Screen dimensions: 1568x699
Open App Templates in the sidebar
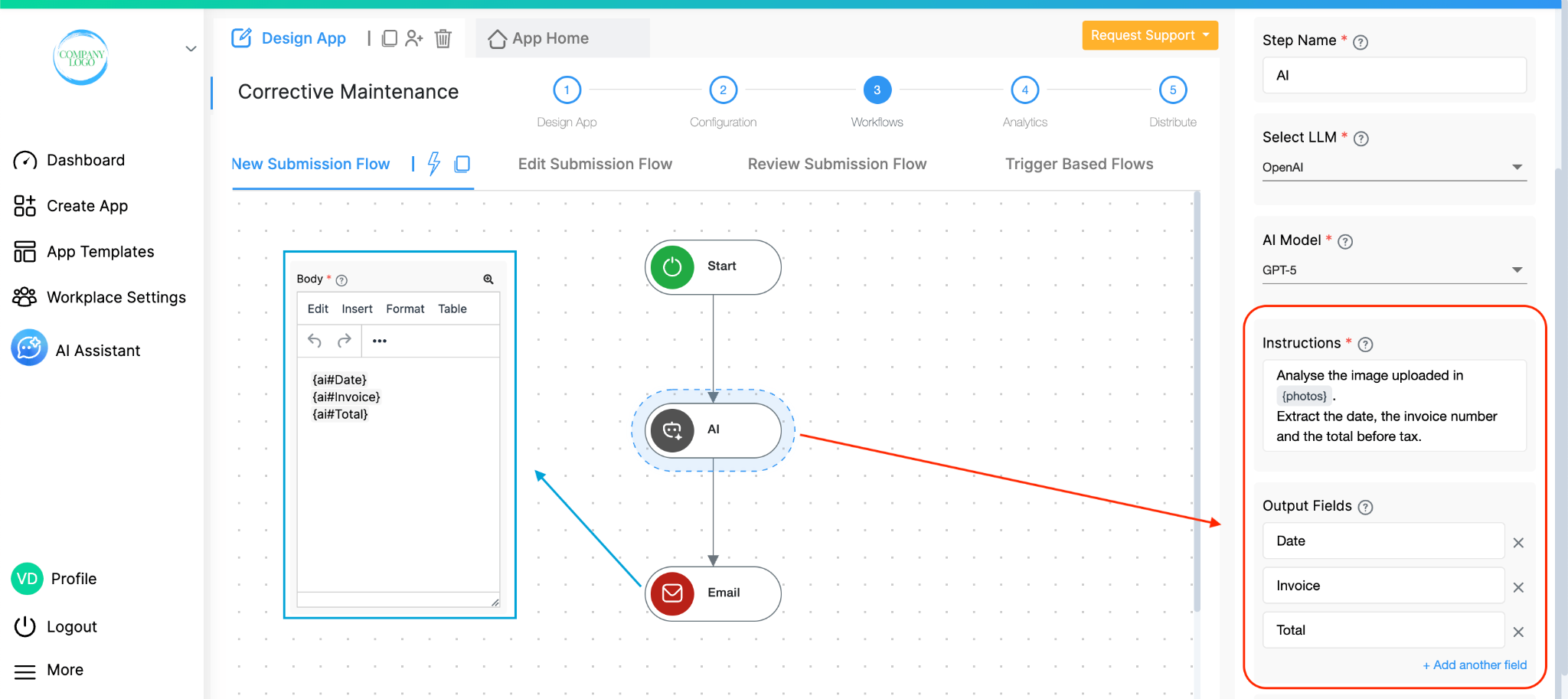[84, 252]
